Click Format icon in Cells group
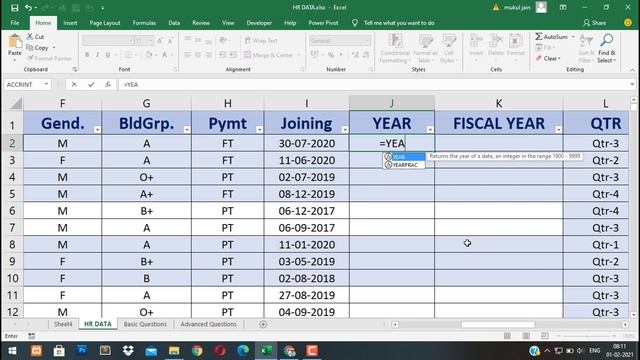This screenshot has height=360, width=640. [516, 41]
